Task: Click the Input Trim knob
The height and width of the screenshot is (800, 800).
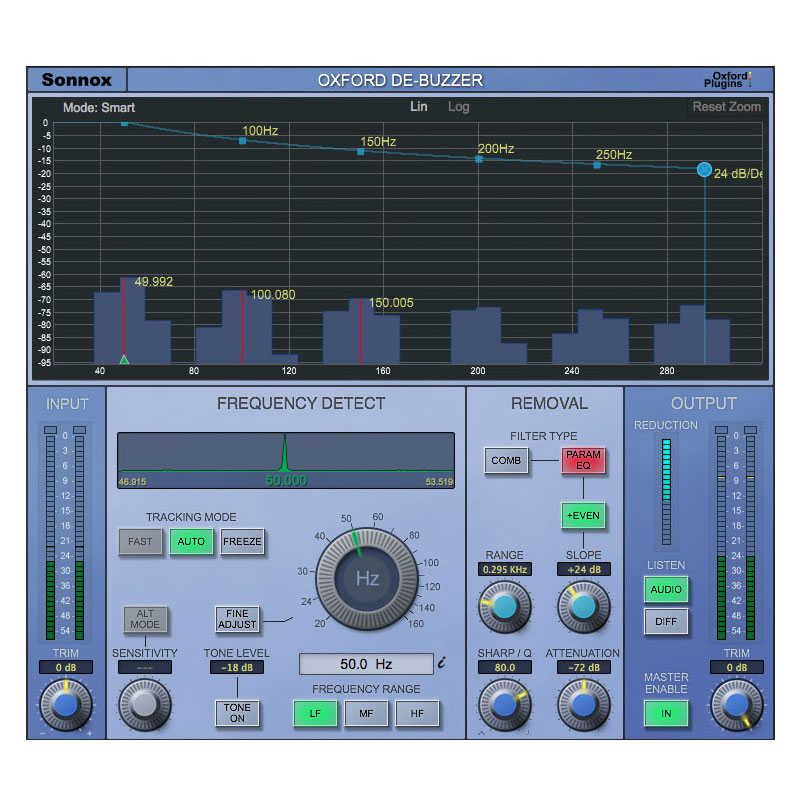Action: [x=66, y=705]
